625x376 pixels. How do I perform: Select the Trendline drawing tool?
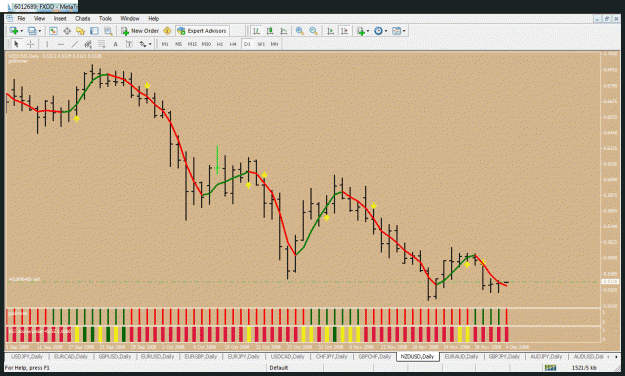click(75, 44)
